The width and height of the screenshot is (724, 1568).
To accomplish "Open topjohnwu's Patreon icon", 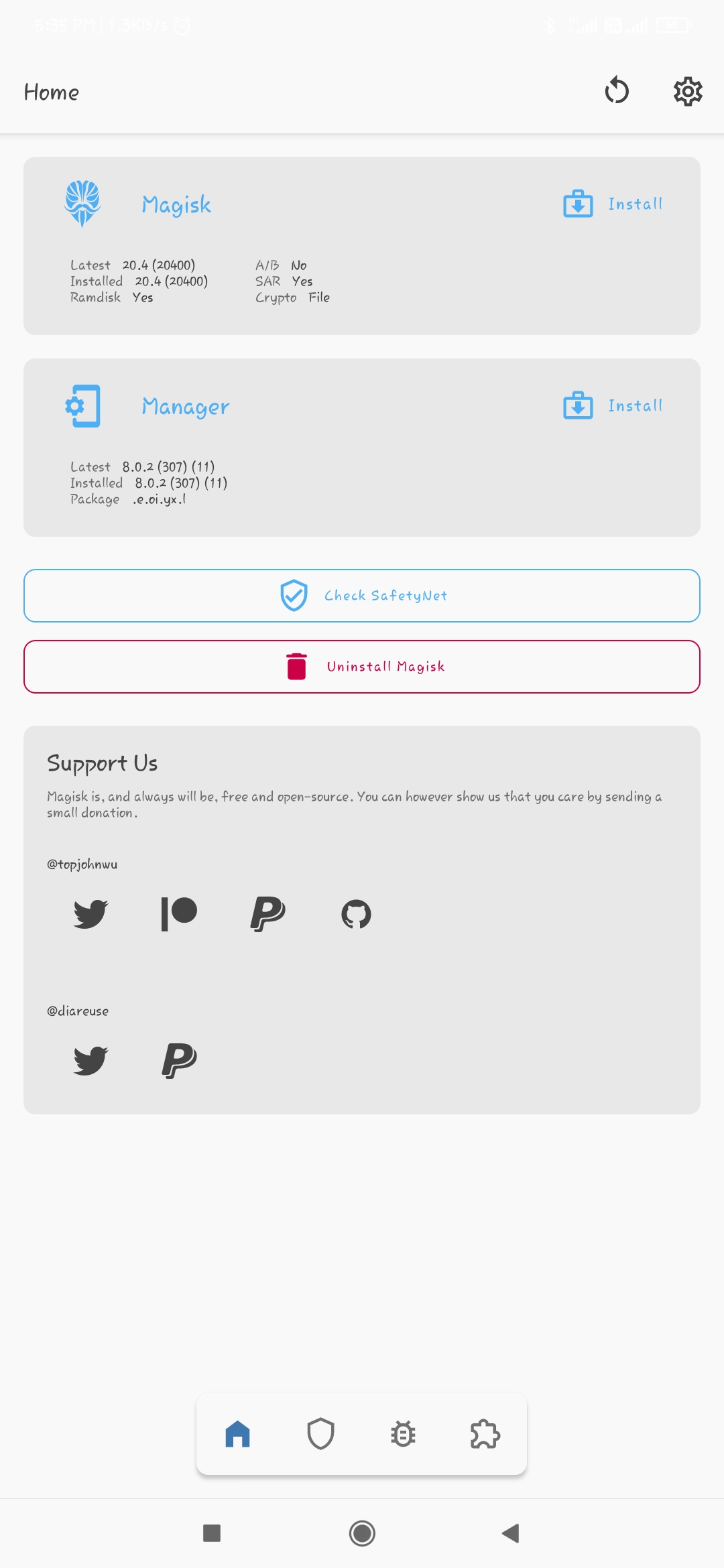I will 179,913.
